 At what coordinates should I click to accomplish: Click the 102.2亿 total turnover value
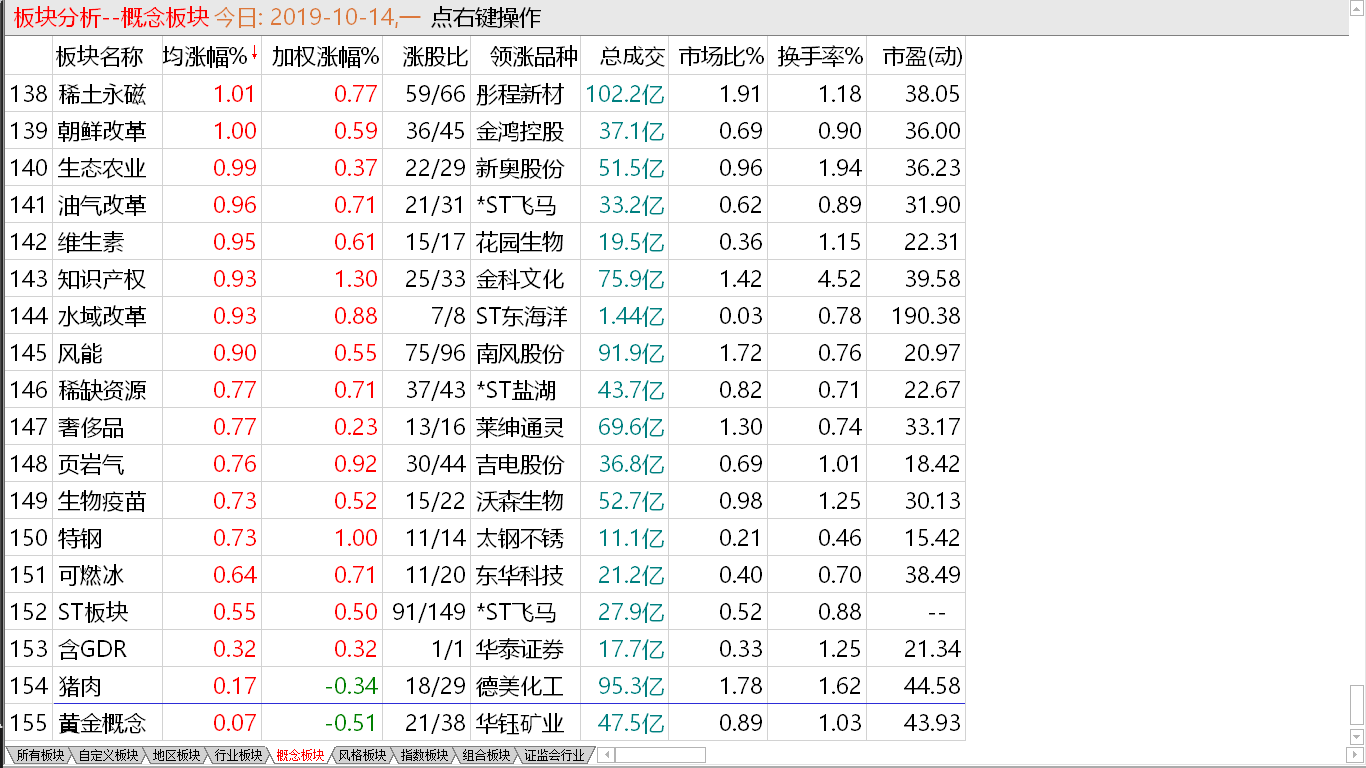click(x=626, y=94)
